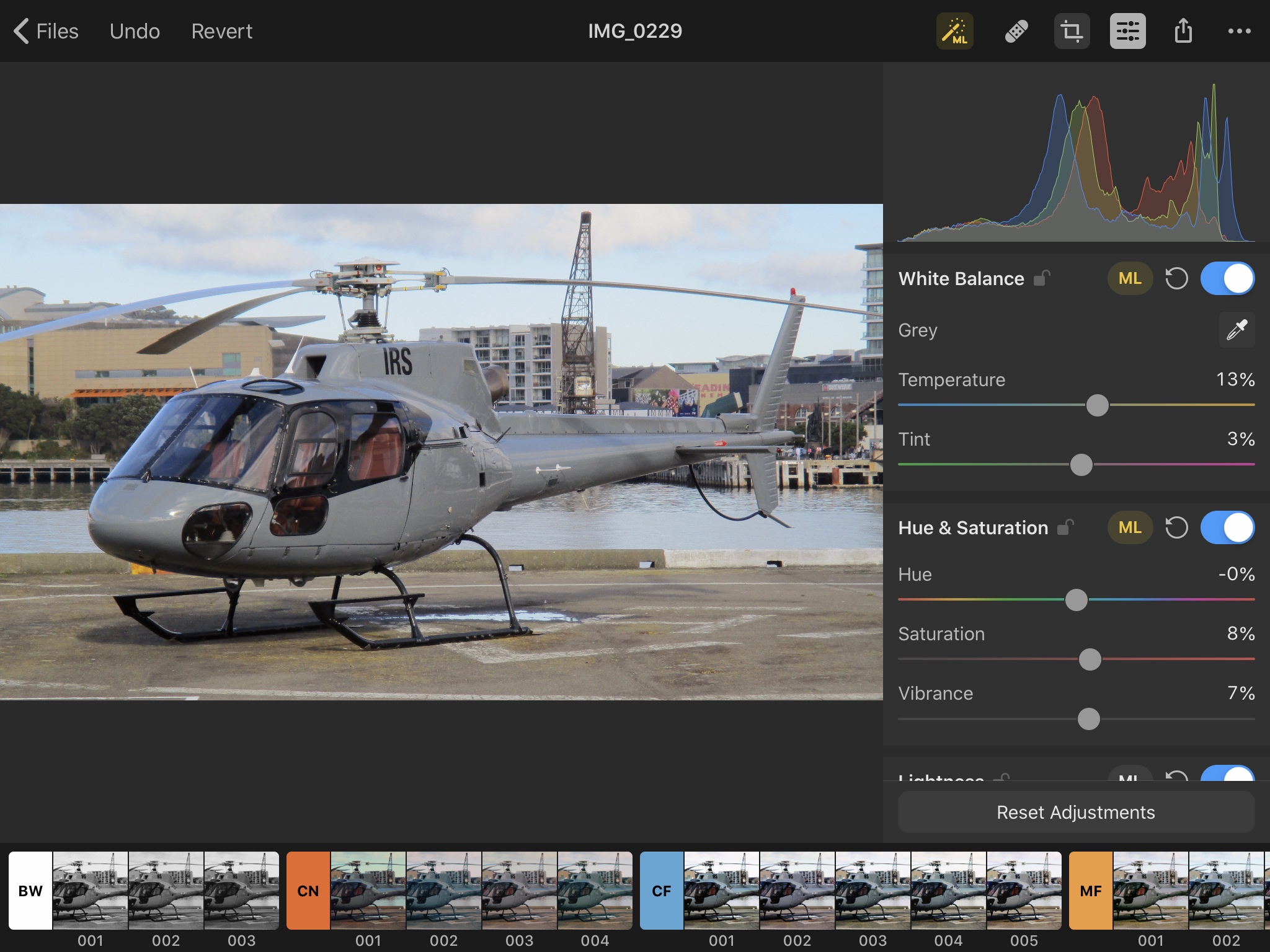The height and width of the screenshot is (952, 1270).
Task: Open the more options menu
Action: pos(1239,30)
